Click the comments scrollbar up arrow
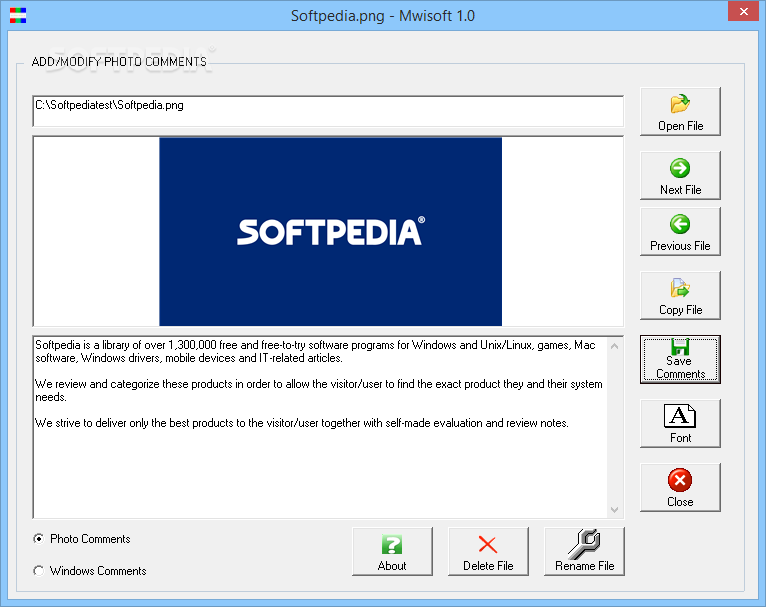 click(615, 346)
